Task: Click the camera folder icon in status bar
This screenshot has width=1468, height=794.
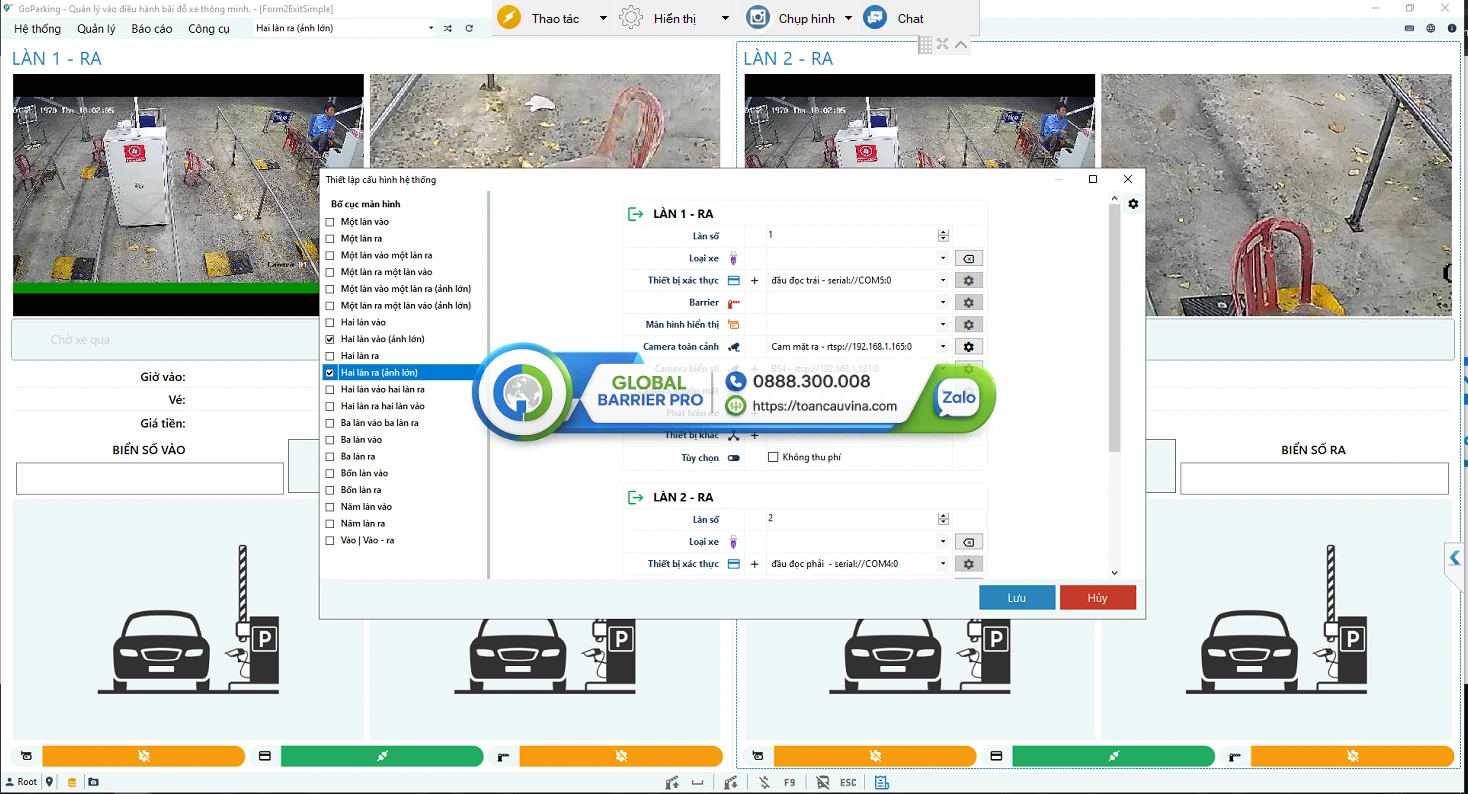Action: tap(93, 782)
